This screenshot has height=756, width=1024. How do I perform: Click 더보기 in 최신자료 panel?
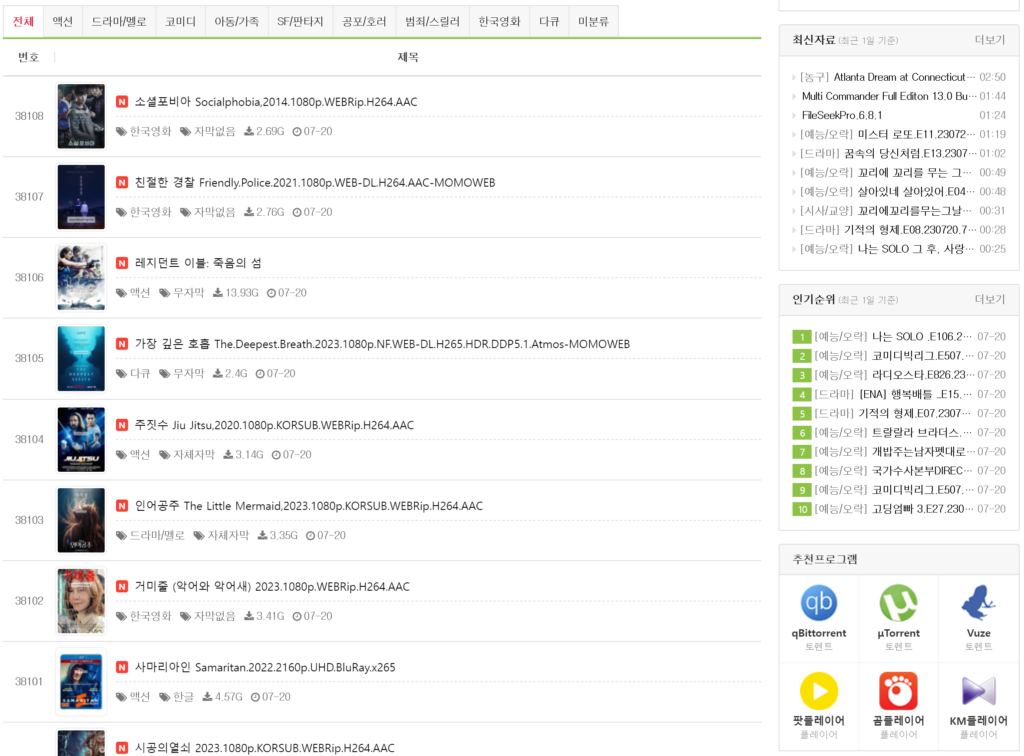990,40
